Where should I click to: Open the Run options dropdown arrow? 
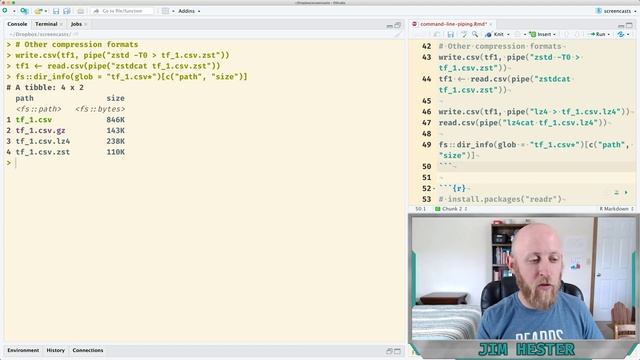click(609, 35)
